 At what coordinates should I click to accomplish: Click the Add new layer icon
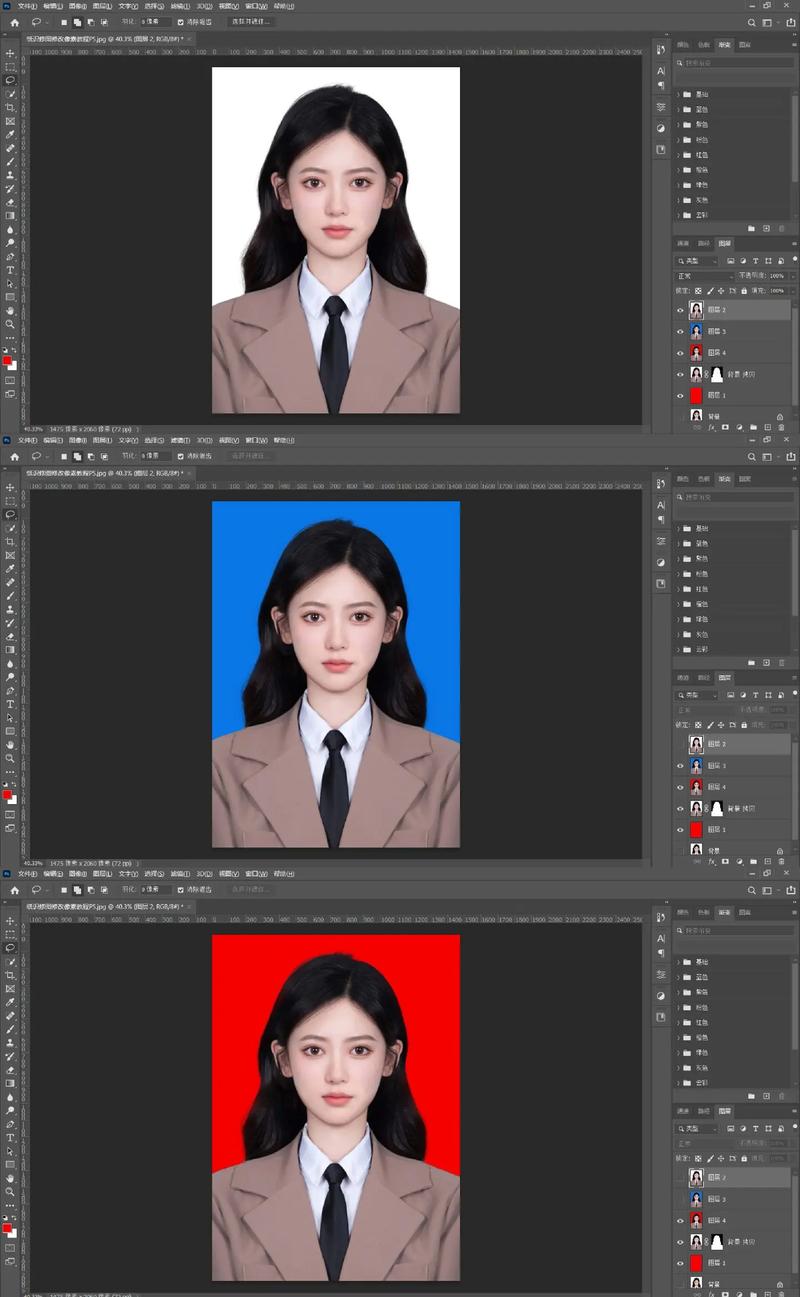click(x=767, y=426)
